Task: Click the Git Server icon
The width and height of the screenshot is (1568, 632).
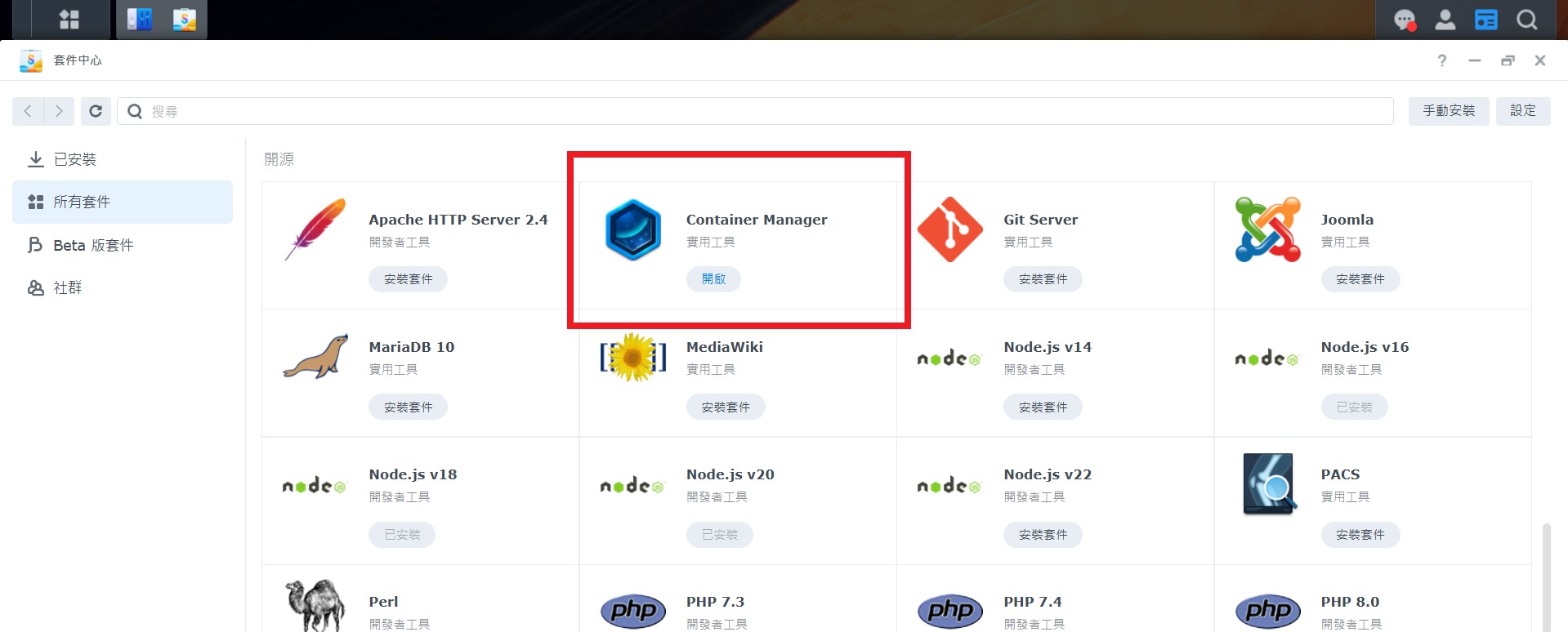Action: coord(950,229)
